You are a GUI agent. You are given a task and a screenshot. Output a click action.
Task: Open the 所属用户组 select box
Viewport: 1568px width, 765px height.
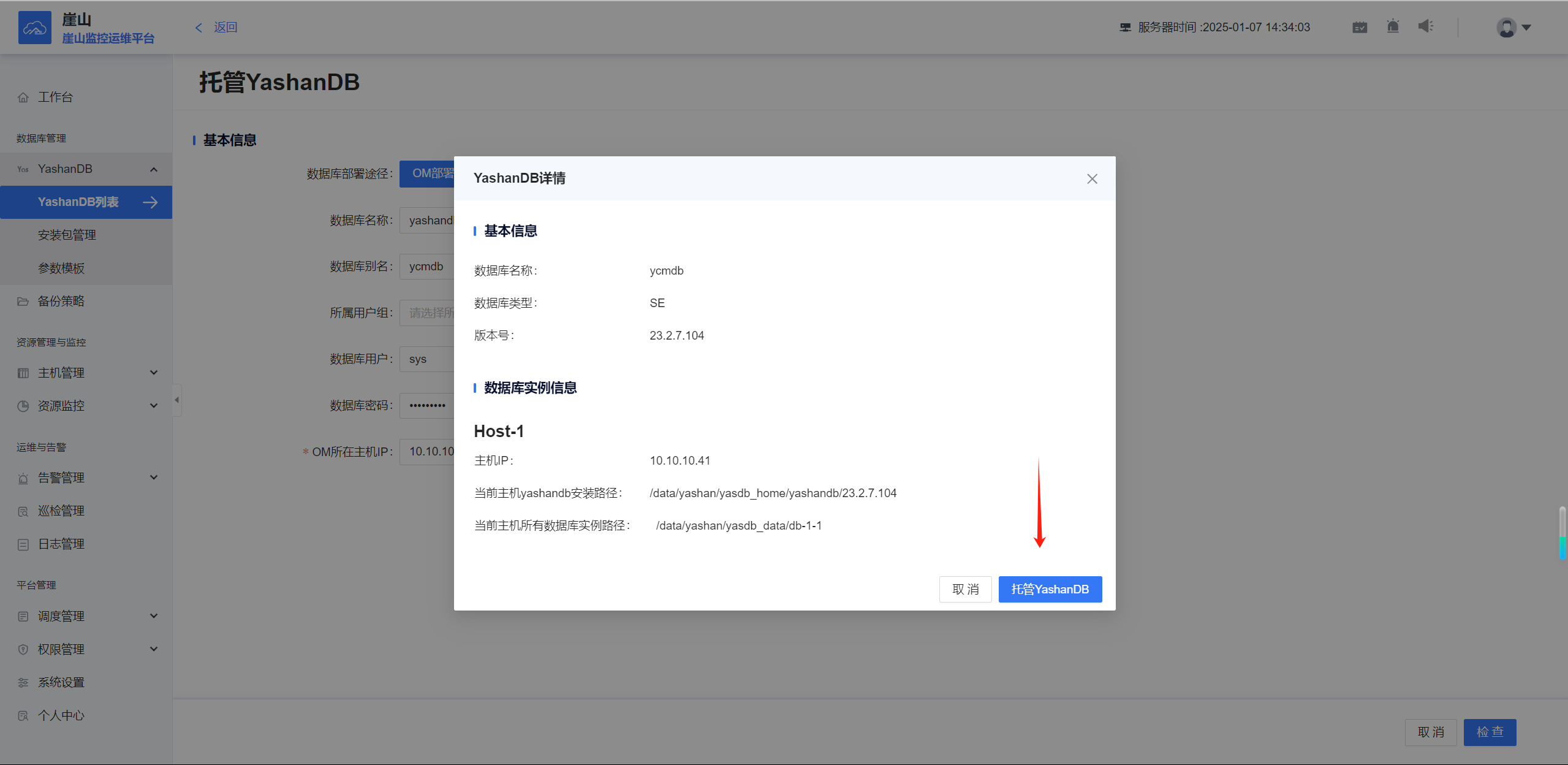click(x=427, y=313)
